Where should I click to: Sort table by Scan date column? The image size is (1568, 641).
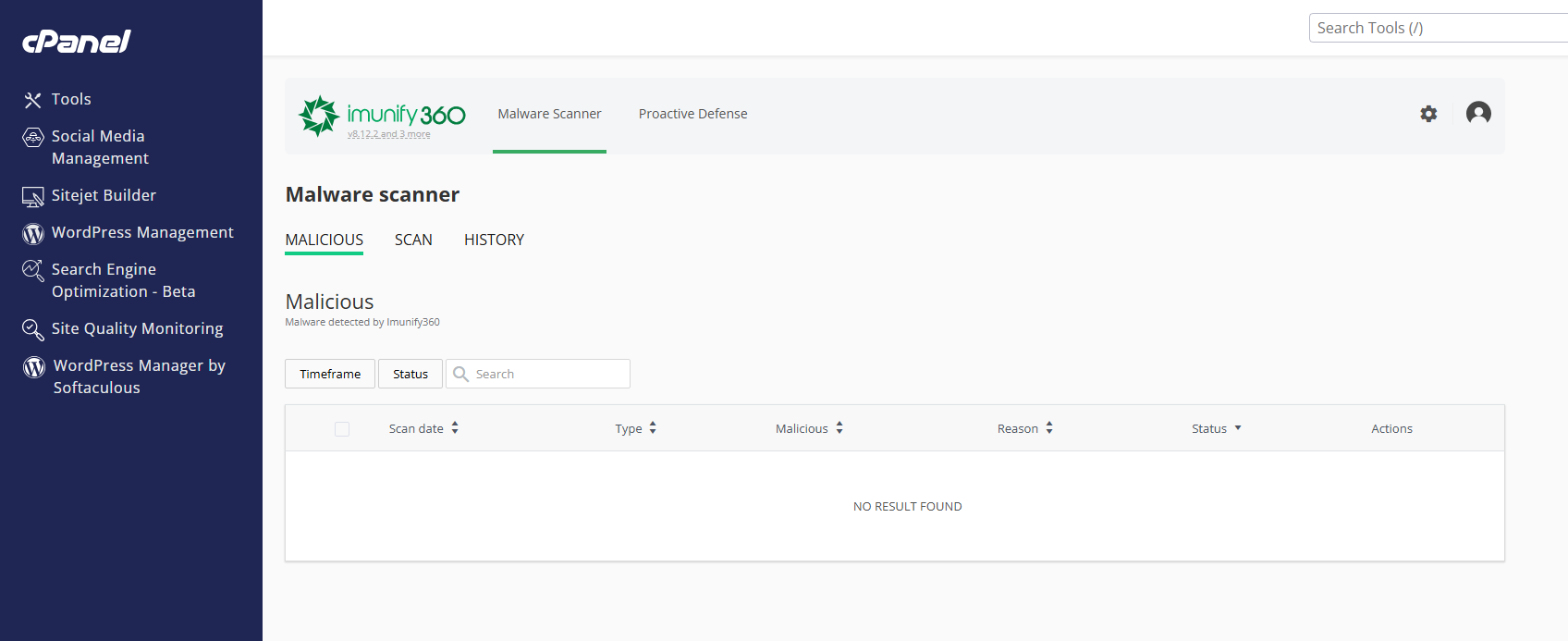click(423, 428)
